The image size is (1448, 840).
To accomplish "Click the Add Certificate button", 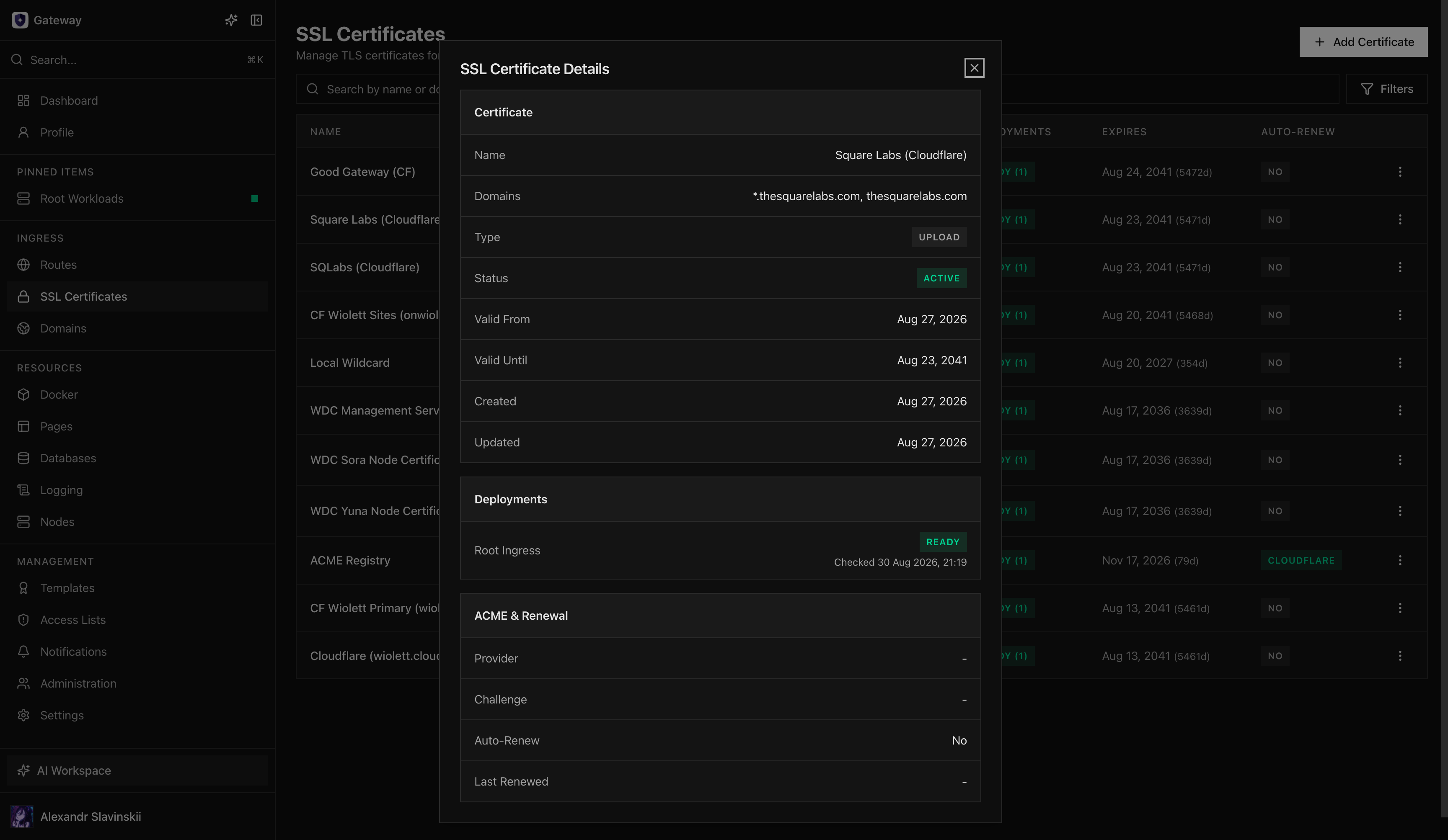I will [x=1363, y=42].
